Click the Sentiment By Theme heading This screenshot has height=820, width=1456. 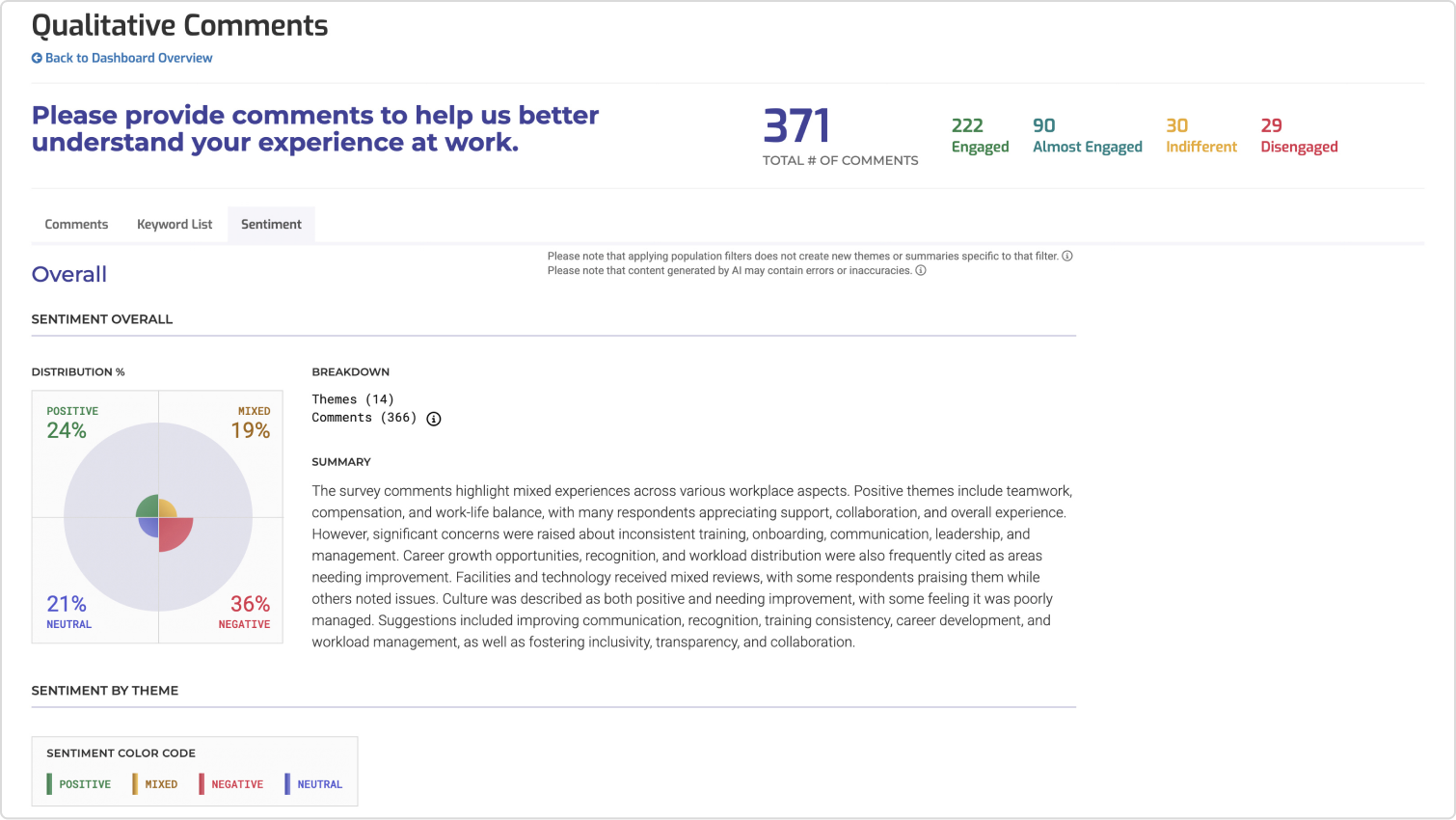105,691
